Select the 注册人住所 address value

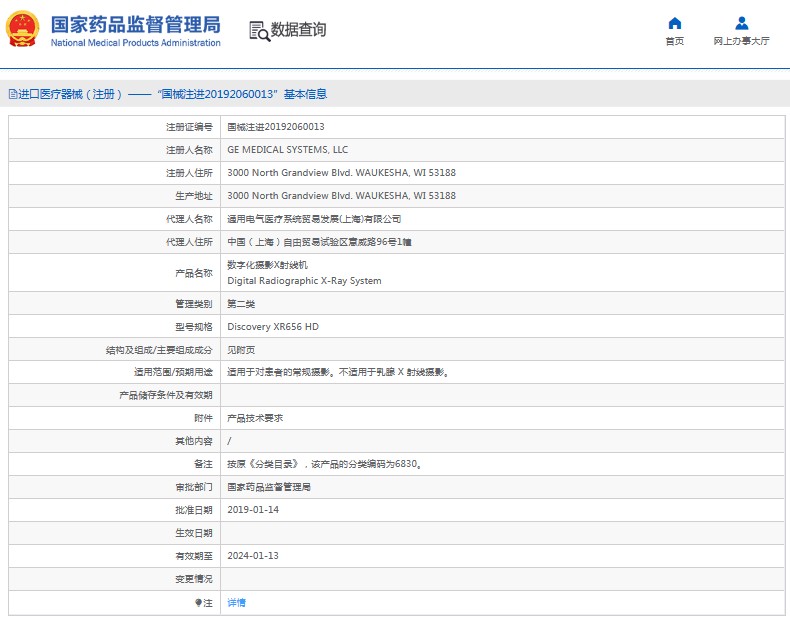[341, 173]
